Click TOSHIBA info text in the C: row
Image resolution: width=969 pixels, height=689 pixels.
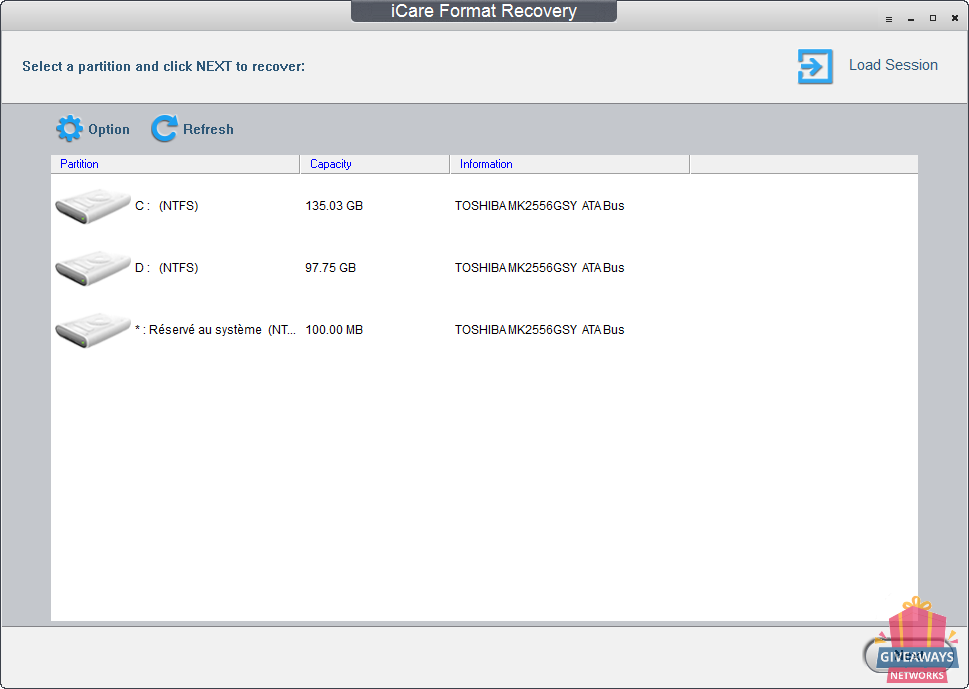540,206
